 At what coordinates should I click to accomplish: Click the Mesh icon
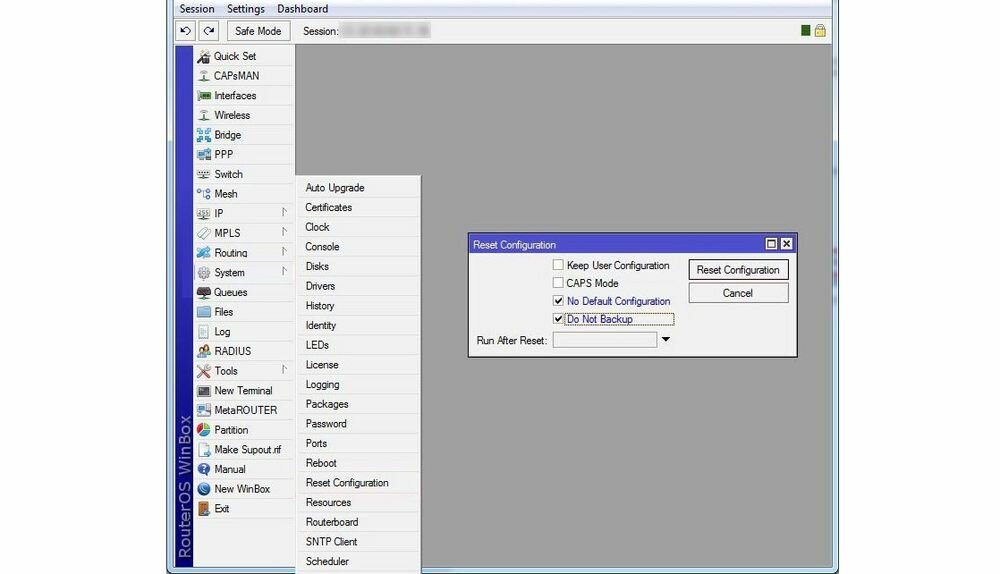point(203,194)
